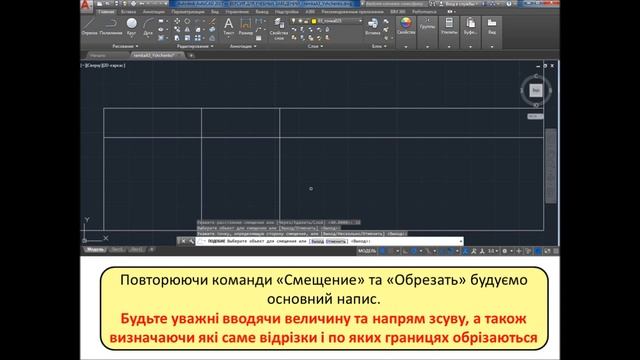This screenshot has height=360, width=640.
Task: Activate the Rotate edit tool
Action: (x=187, y=21)
